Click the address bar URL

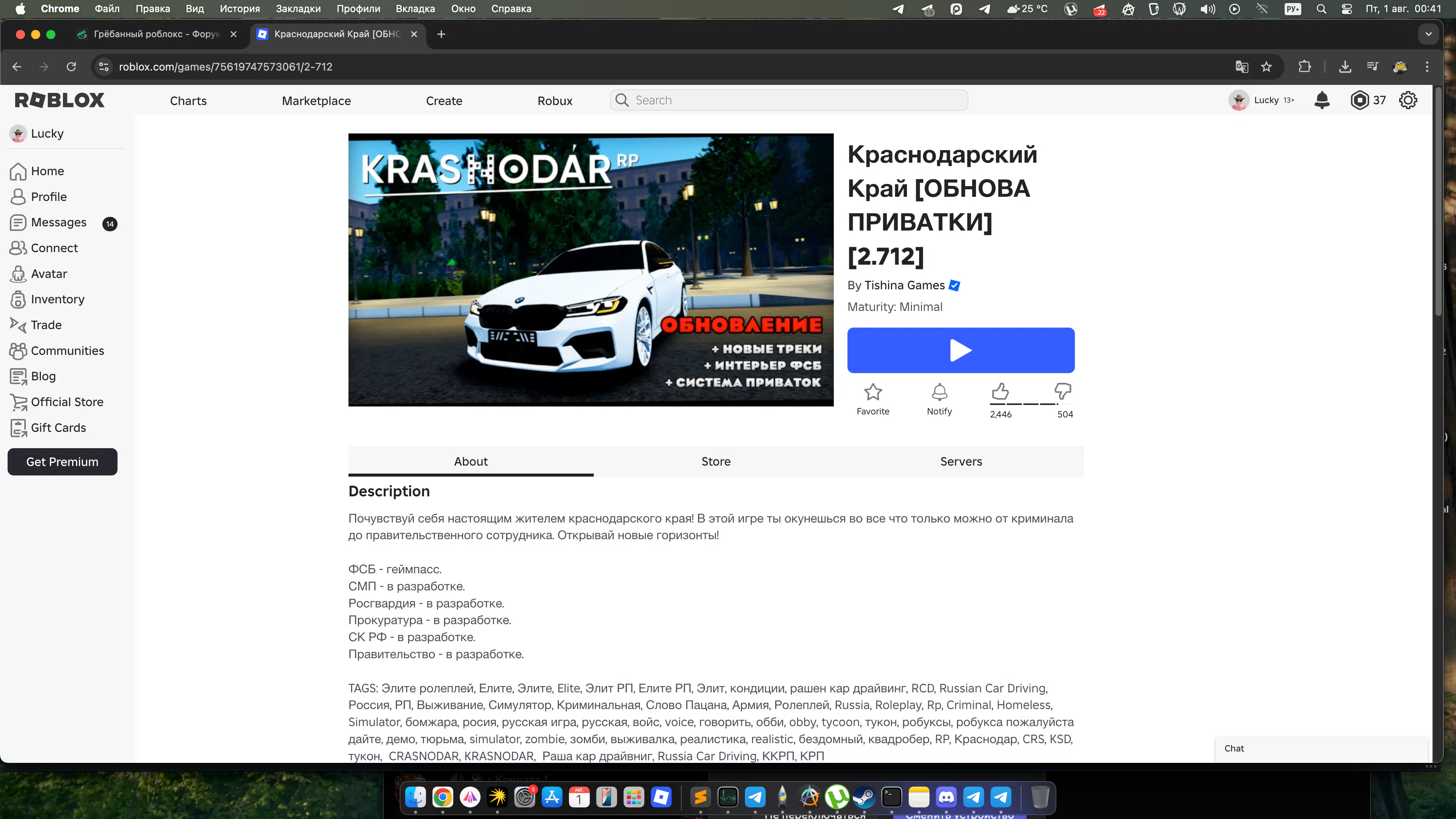(x=226, y=67)
